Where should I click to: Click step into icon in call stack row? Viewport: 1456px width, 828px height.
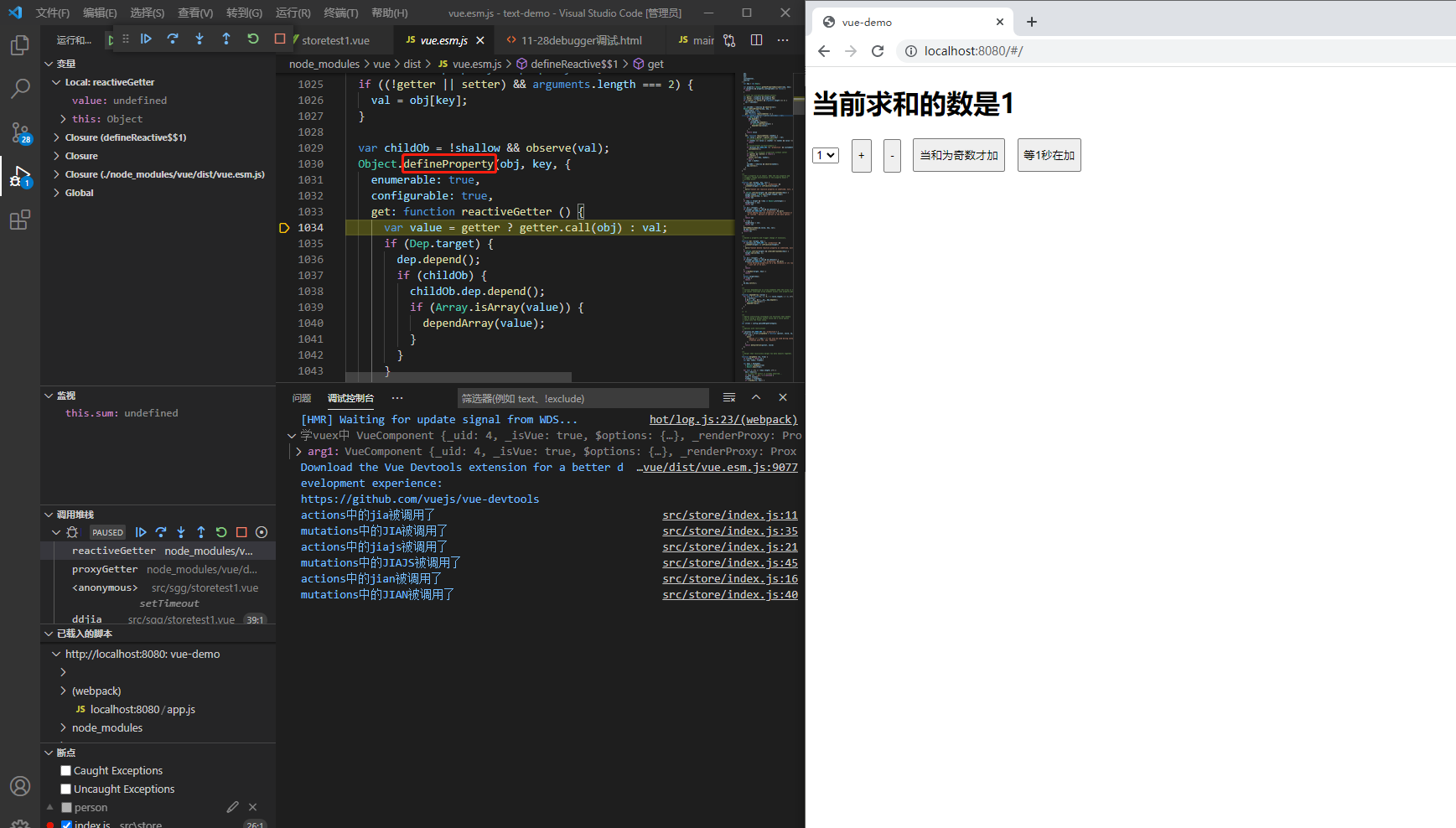coord(181,532)
